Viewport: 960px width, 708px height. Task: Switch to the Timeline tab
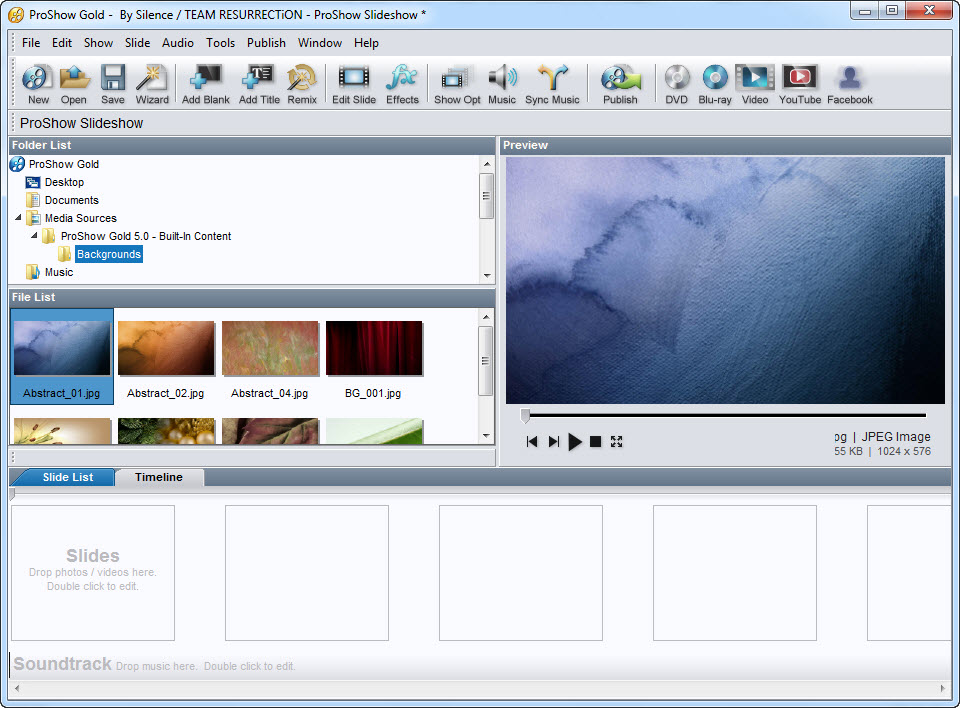click(158, 477)
